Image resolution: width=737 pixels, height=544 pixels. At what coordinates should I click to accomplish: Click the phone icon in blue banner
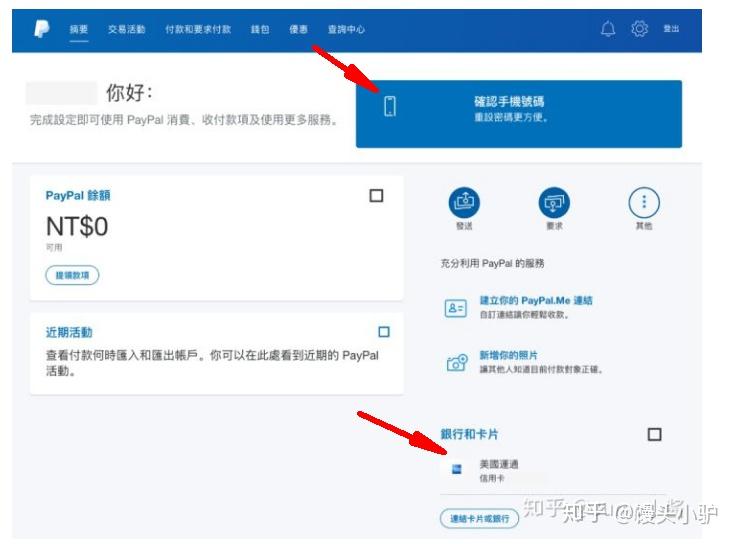tap(390, 106)
